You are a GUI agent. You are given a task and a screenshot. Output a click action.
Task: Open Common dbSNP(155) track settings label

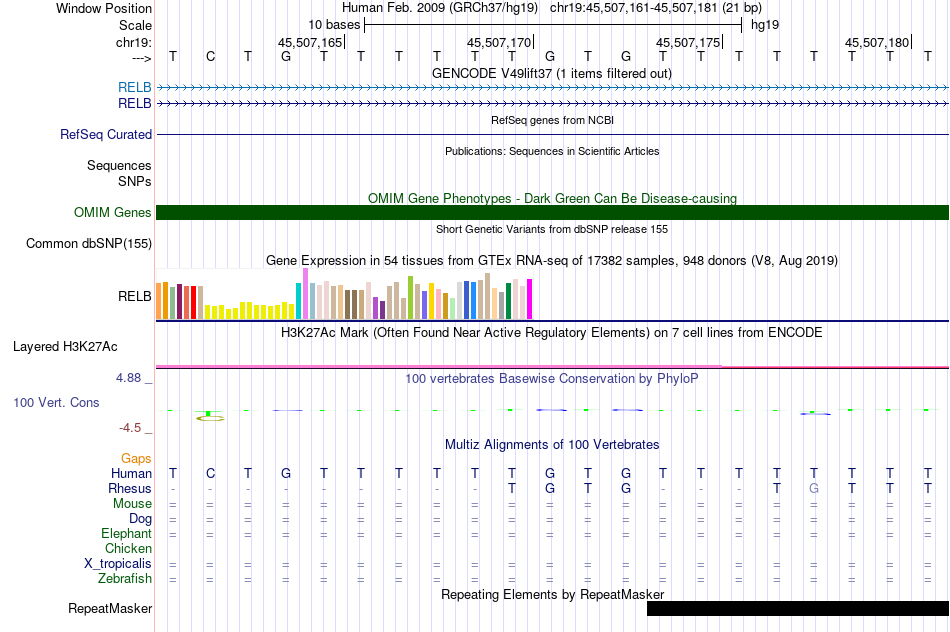click(88, 244)
